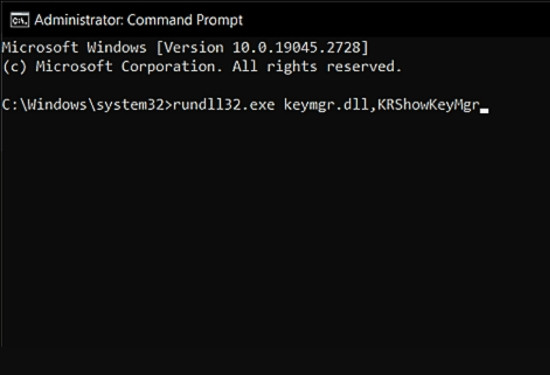The height and width of the screenshot is (375, 550).
Task: Open the Command Prompt system menu icon
Action: [20, 20]
